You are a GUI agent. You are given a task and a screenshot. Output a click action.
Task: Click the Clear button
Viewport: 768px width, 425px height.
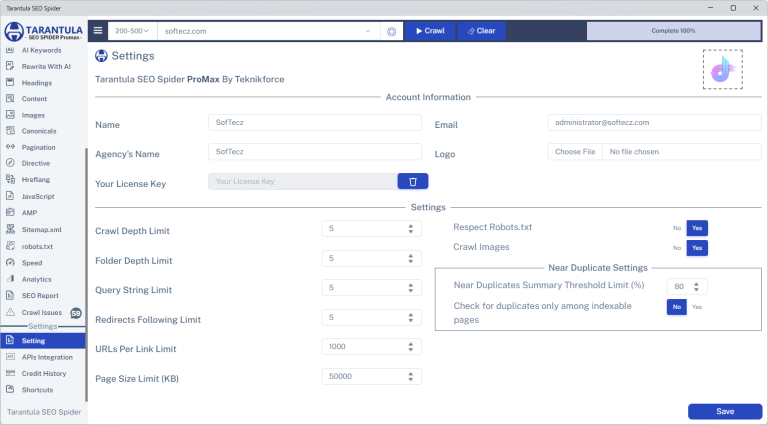[x=481, y=31]
